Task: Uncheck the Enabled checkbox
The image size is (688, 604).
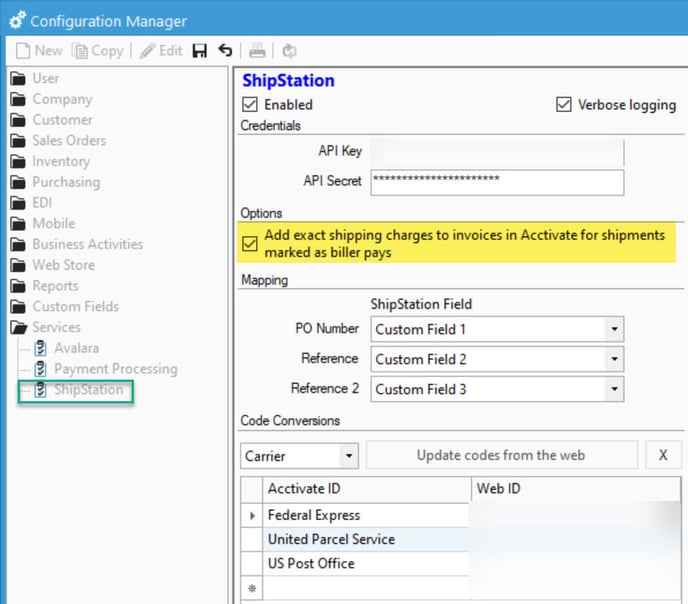Action: pos(250,105)
